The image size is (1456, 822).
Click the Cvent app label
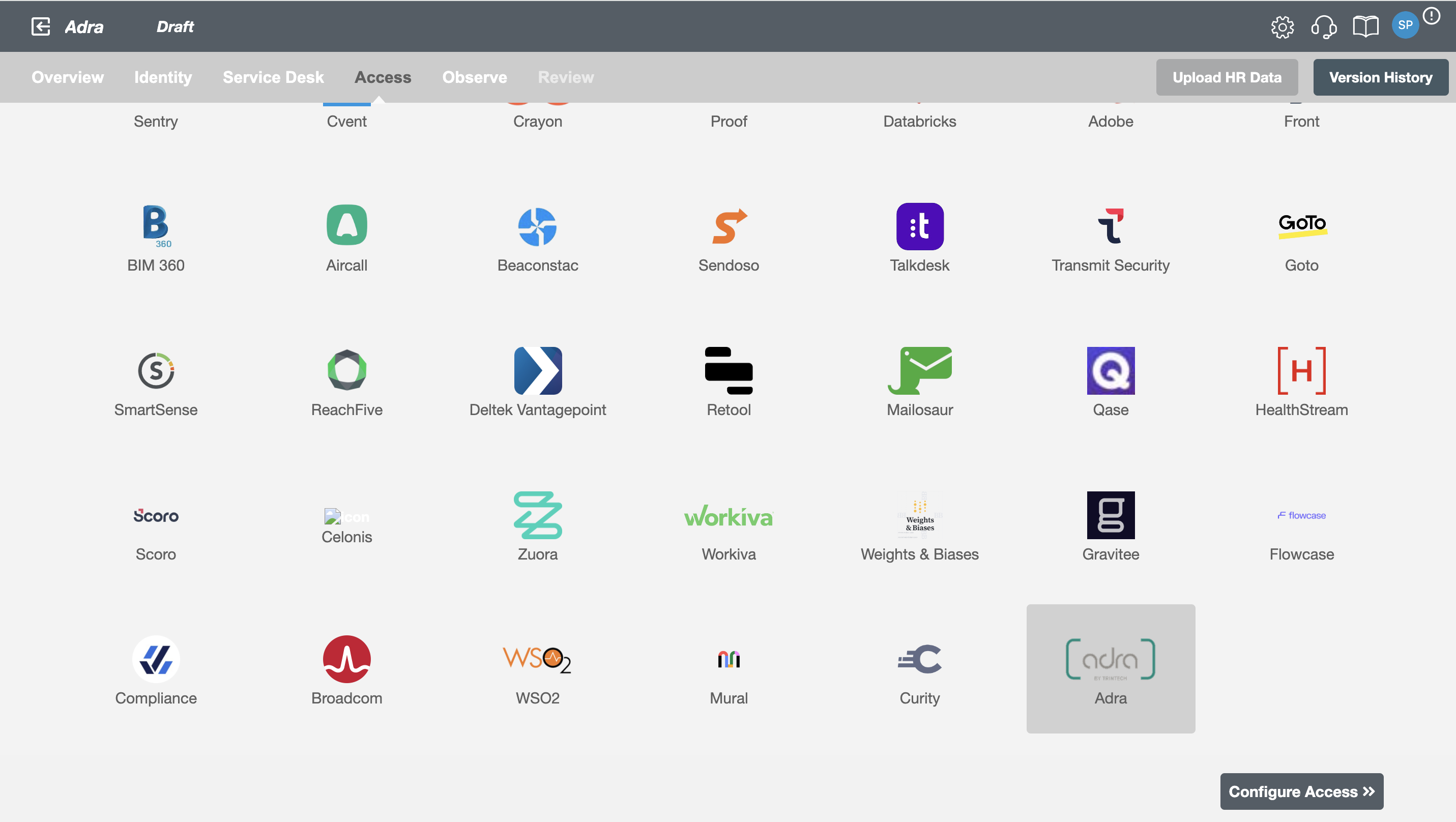(x=346, y=122)
